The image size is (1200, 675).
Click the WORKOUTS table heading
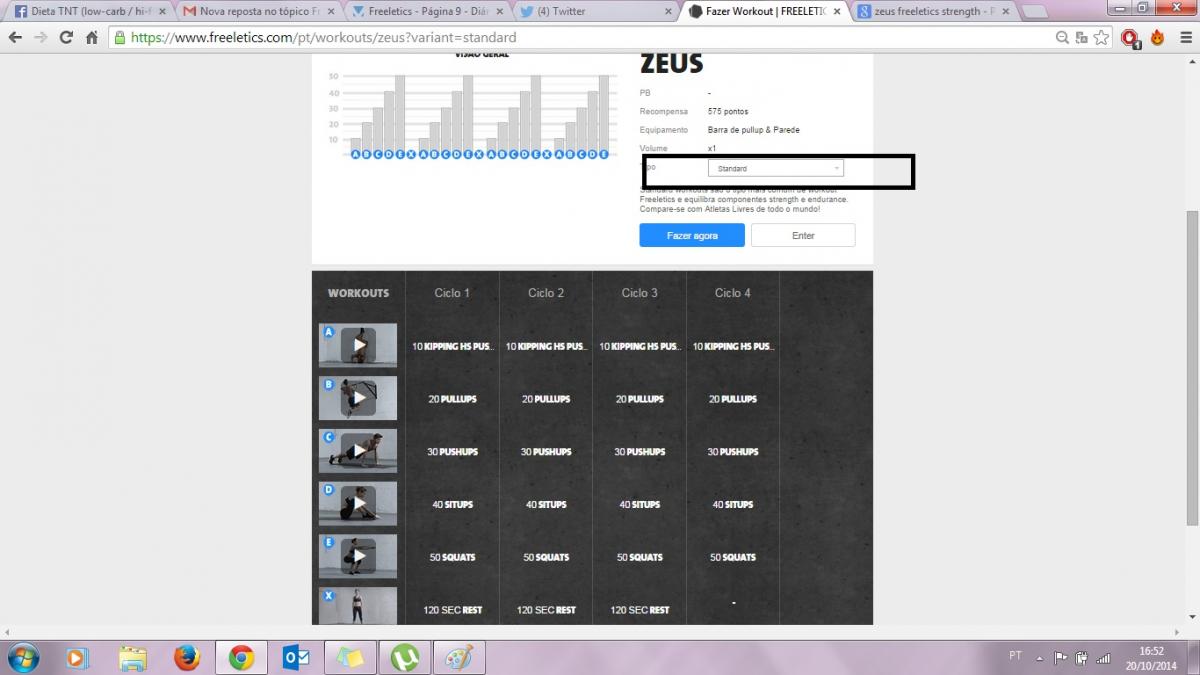(358, 293)
